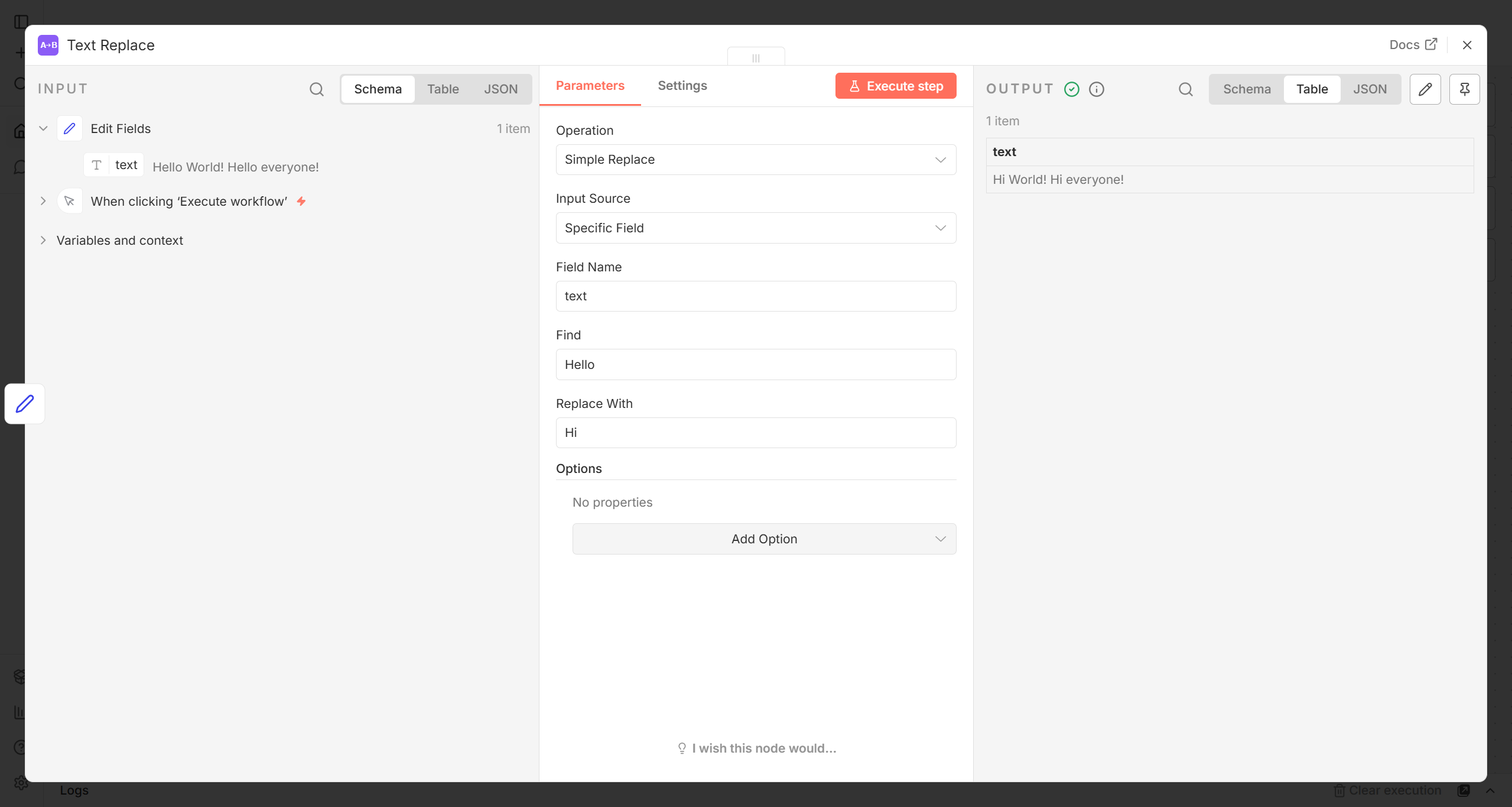Image resolution: width=1512 pixels, height=807 pixels.
Task: Click the Text Replace node icon
Action: pos(48,45)
